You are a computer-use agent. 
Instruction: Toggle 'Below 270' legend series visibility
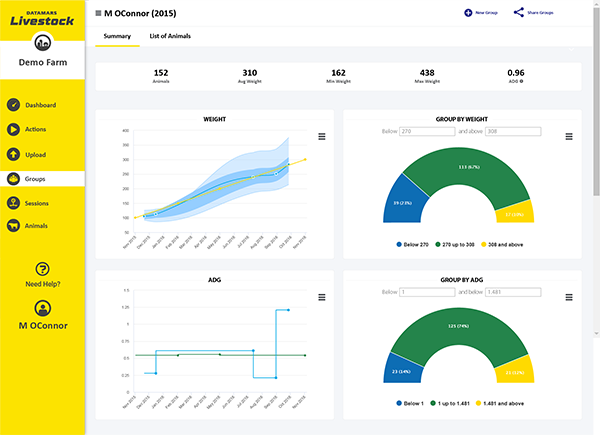(x=408, y=243)
